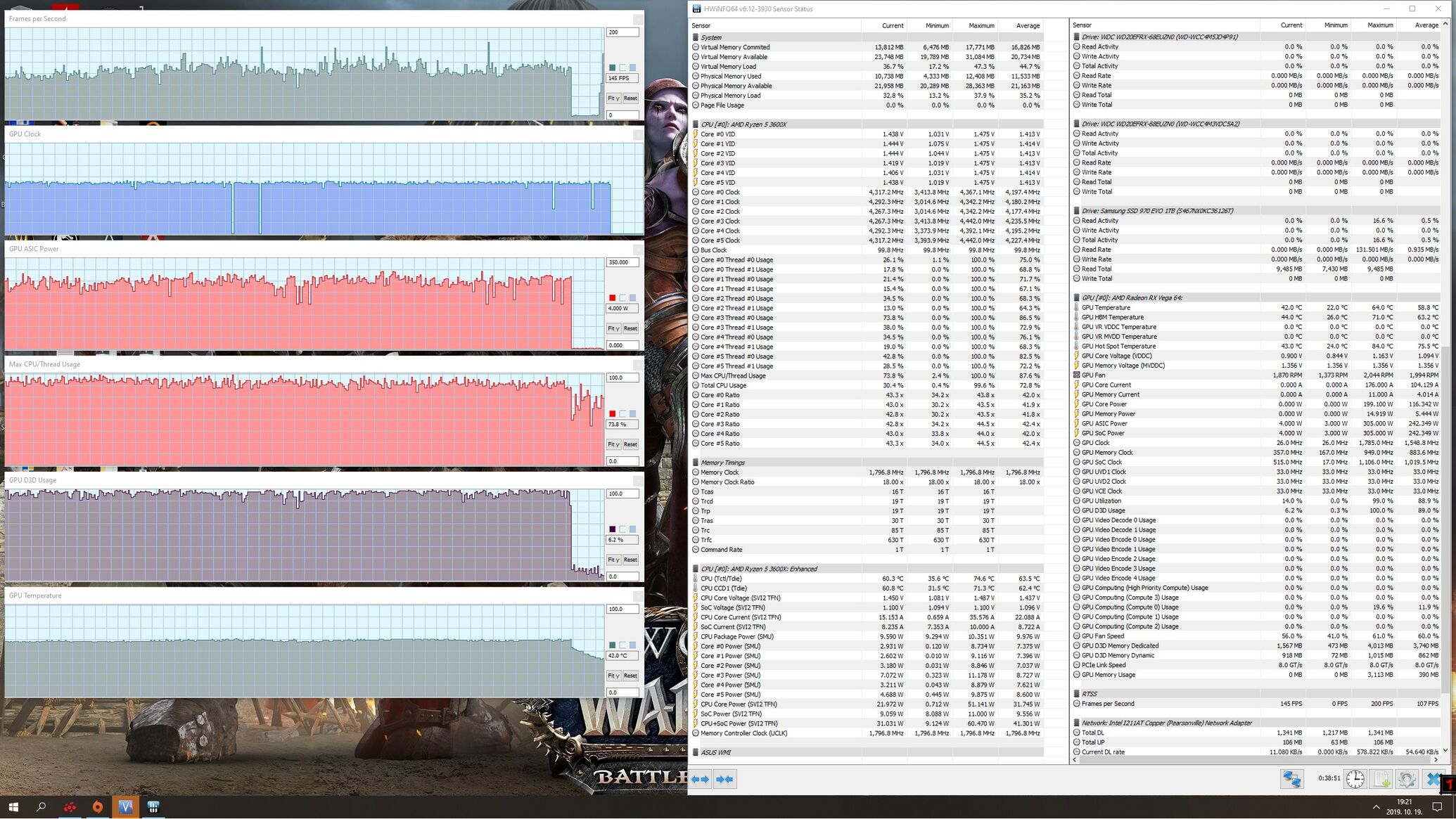This screenshot has height=819, width=1456.
Task: Open the taskbar search magnifier
Action: (41, 807)
